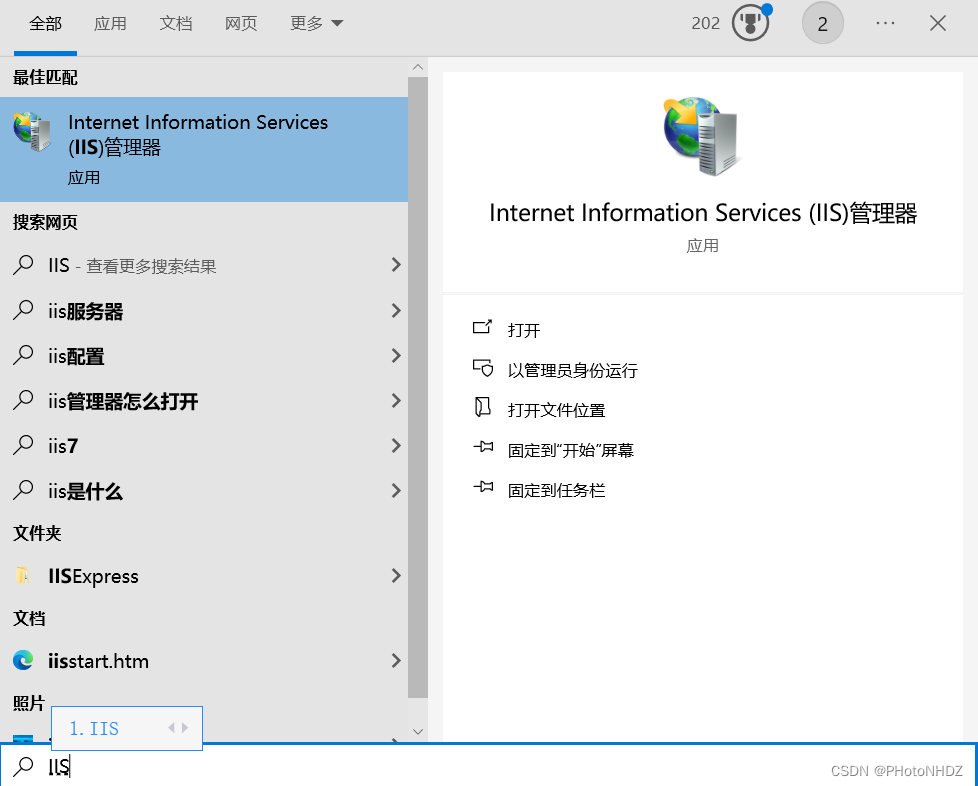Switch to the 全部 tab
The height and width of the screenshot is (786, 978).
[x=46, y=24]
